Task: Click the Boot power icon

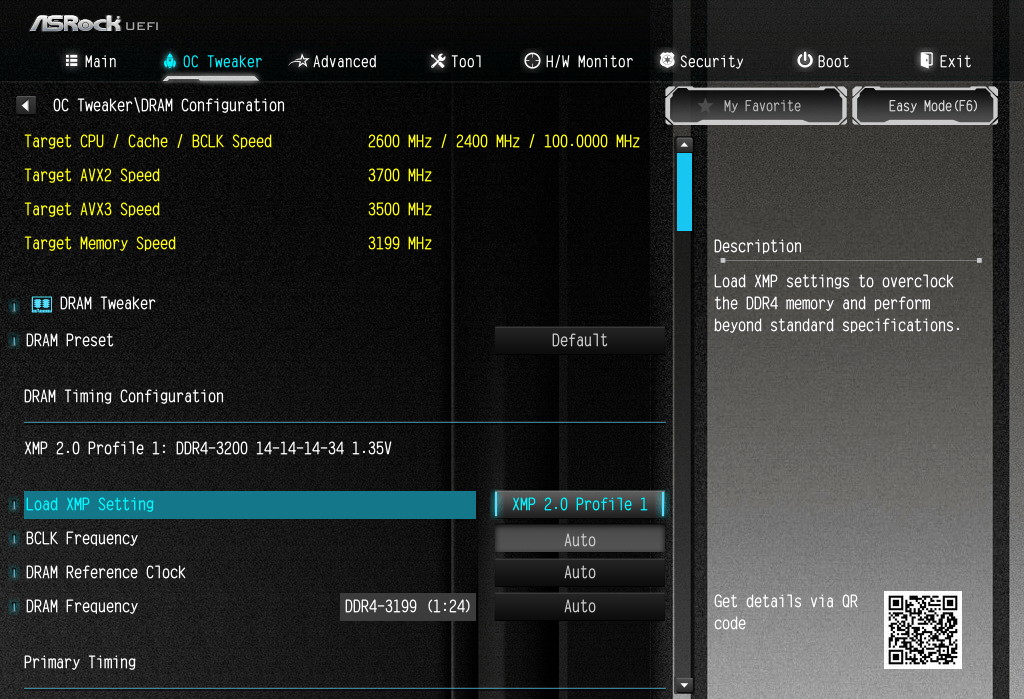Action: (805, 60)
